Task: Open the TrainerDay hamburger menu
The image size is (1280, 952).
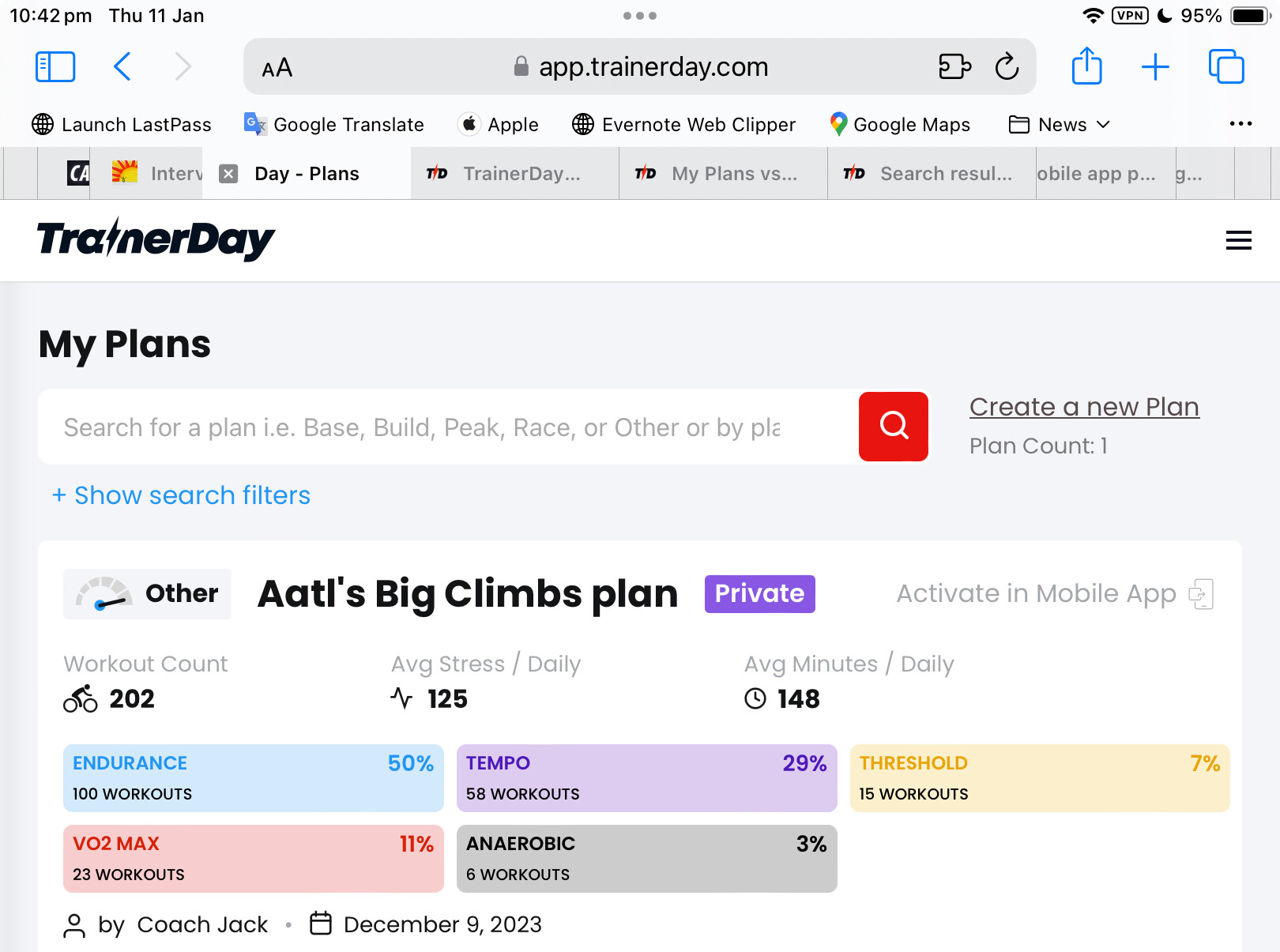Action: tap(1238, 240)
